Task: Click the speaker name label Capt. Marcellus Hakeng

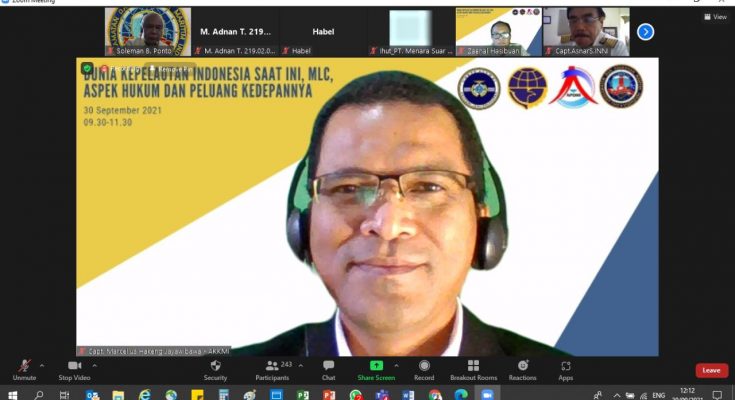Action: point(154,351)
